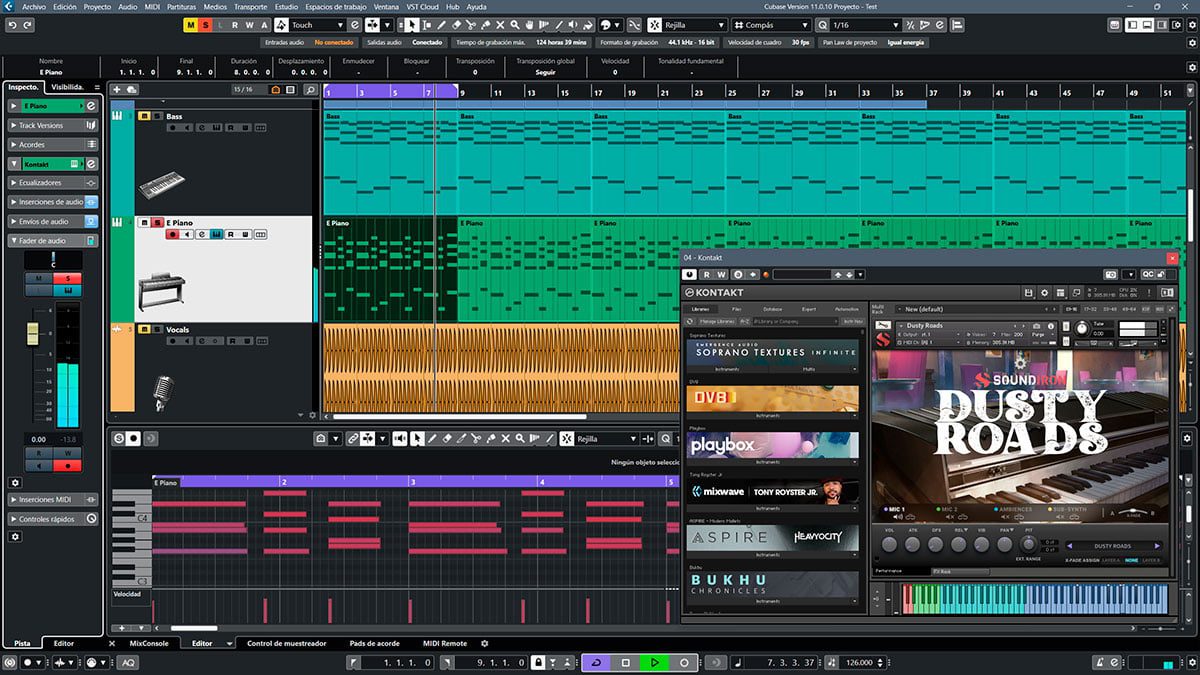The width and height of the screenshot is (1200, 675).
Task: Select Kontakt track in inspector
Action: [52, 163]
